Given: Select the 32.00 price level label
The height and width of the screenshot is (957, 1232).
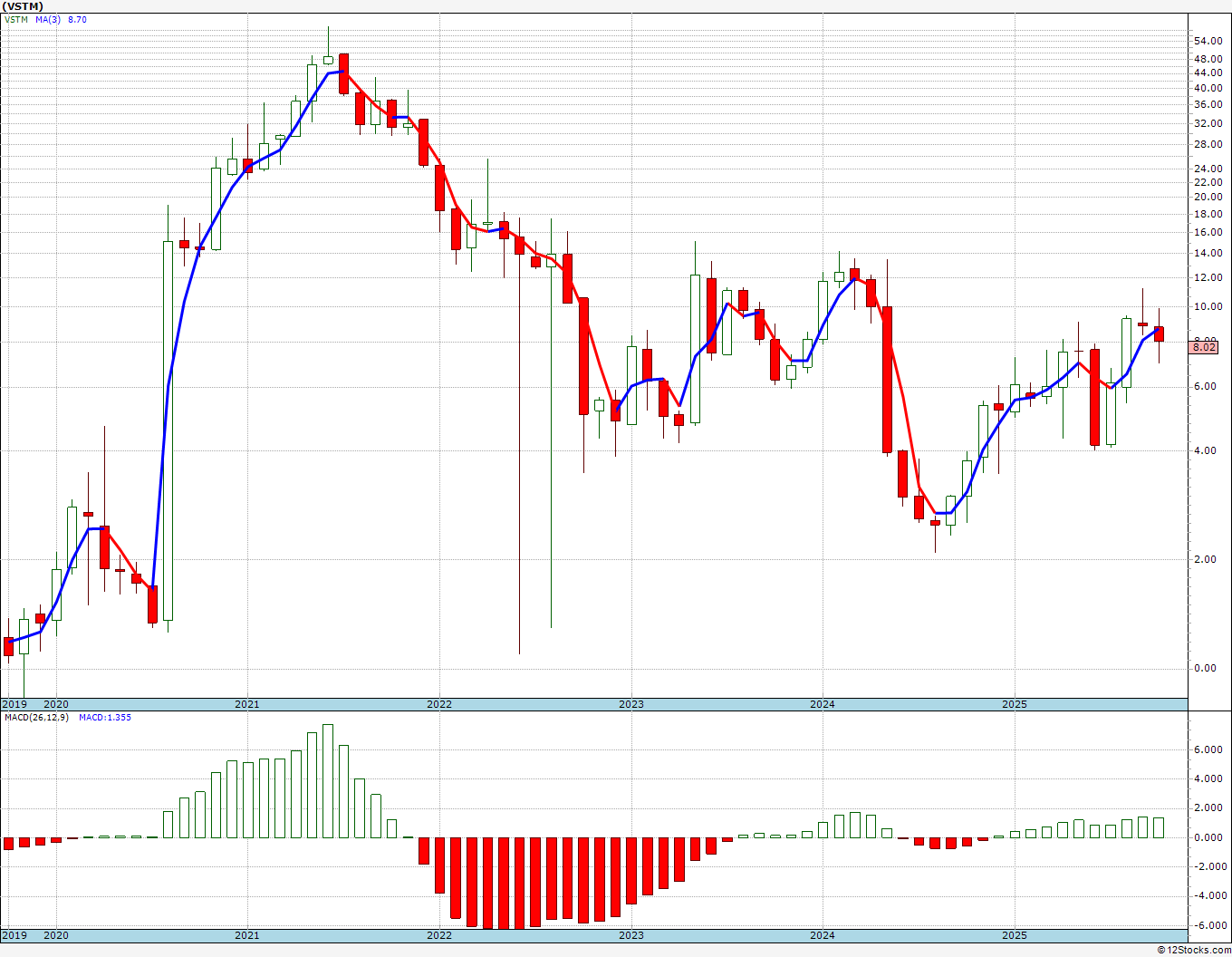Looking at the screenshot, I should pos(1207,123).
